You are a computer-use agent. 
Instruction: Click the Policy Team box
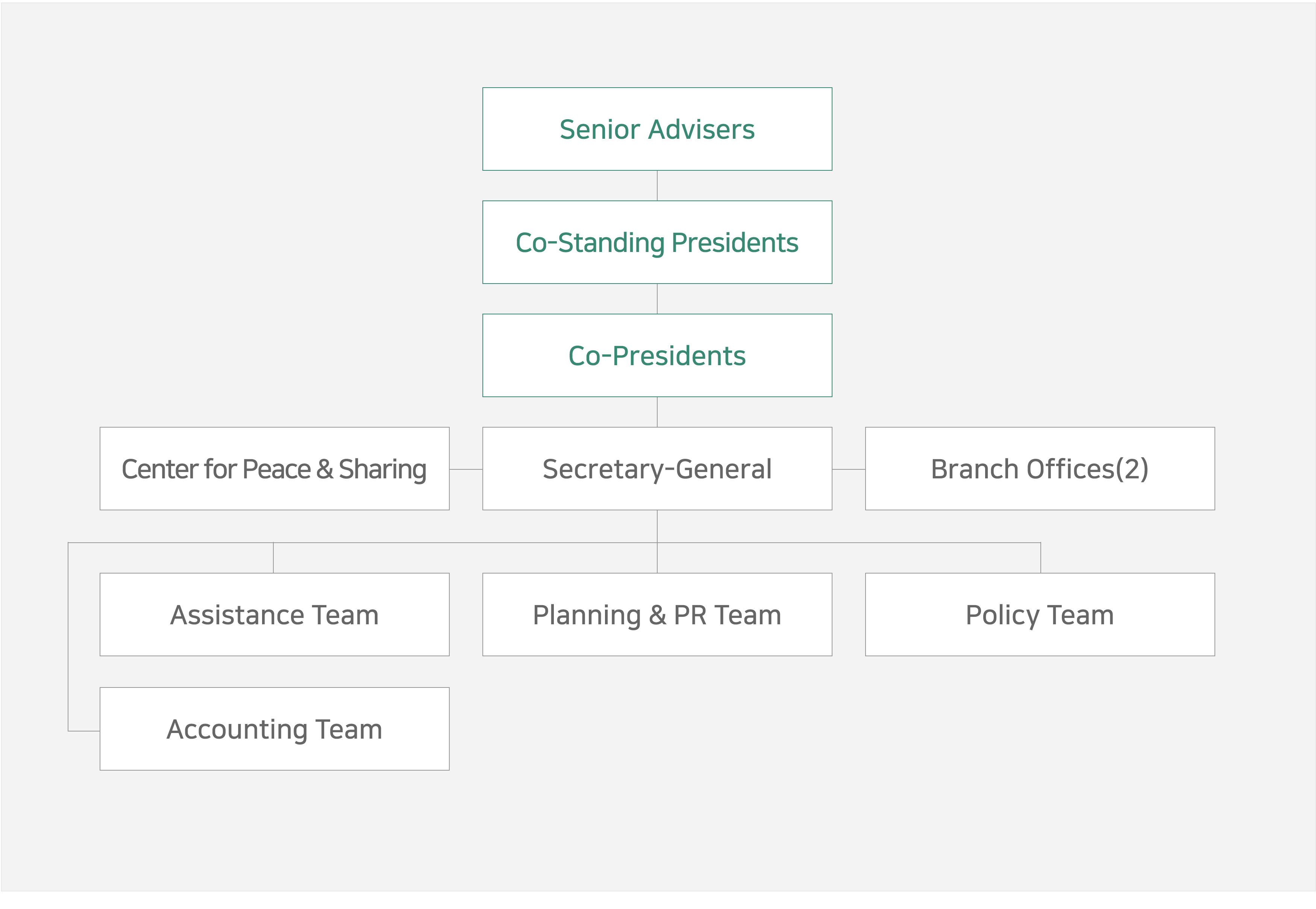point(1040,615)
